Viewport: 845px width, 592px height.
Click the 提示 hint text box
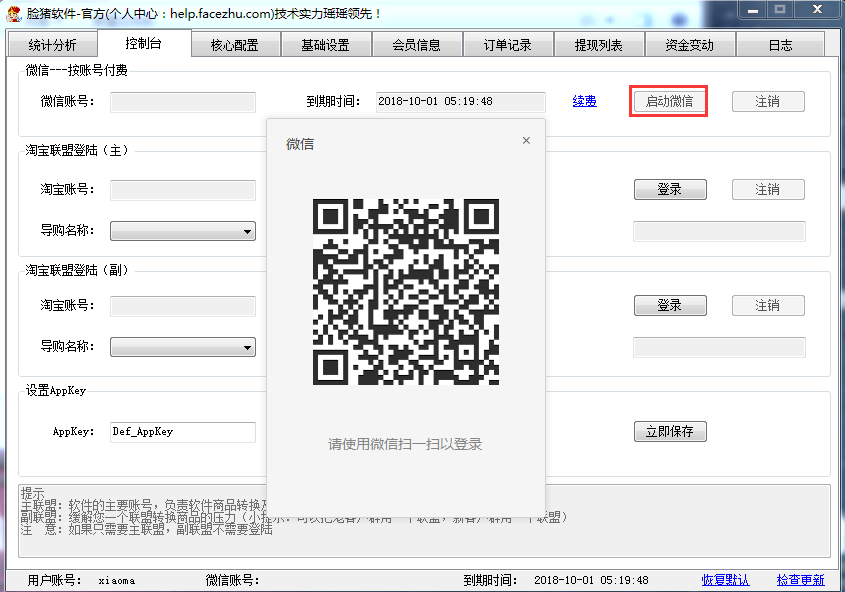(424, 521)
